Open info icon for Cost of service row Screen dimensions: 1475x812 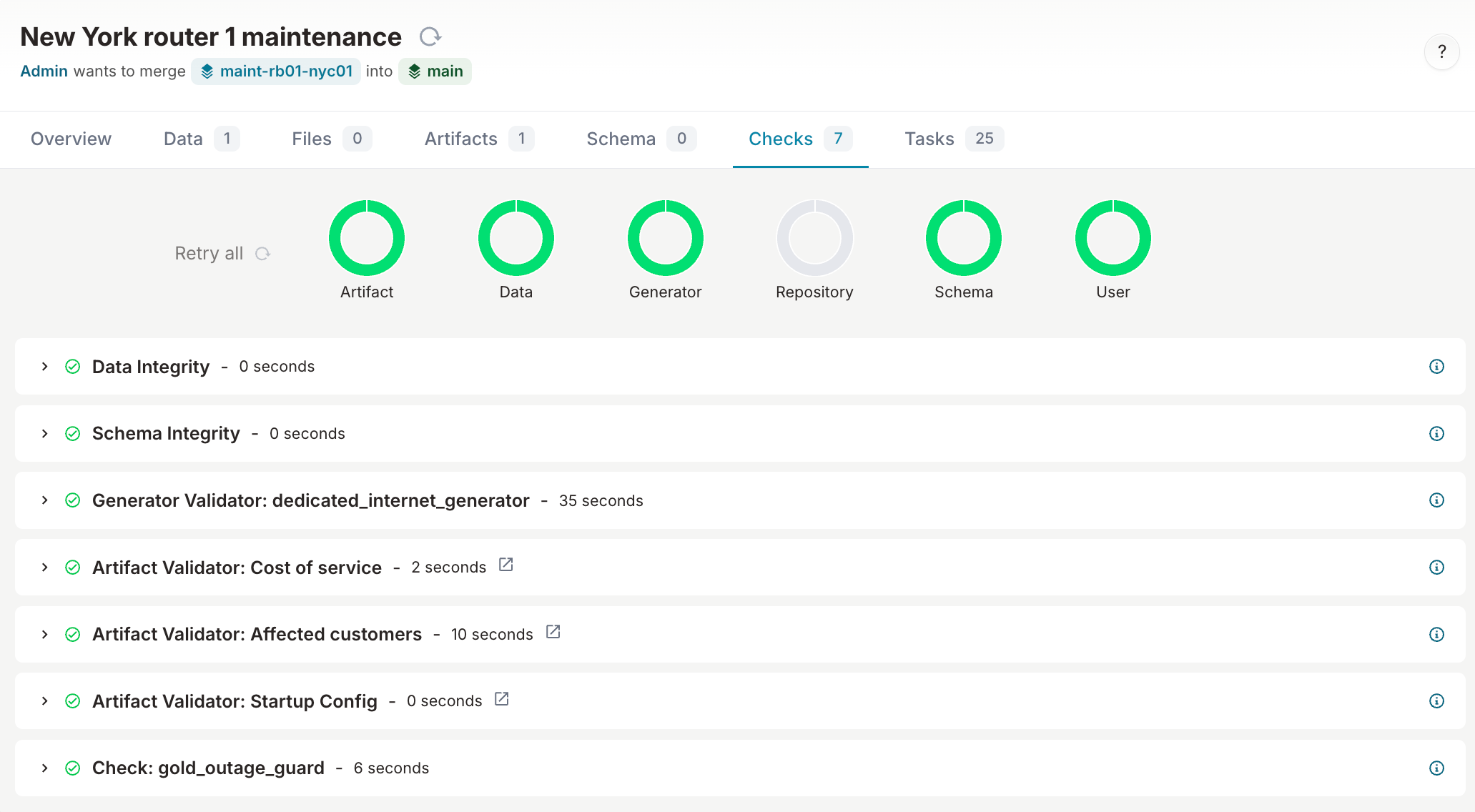pyautogui.click(x=1437, y=567)
